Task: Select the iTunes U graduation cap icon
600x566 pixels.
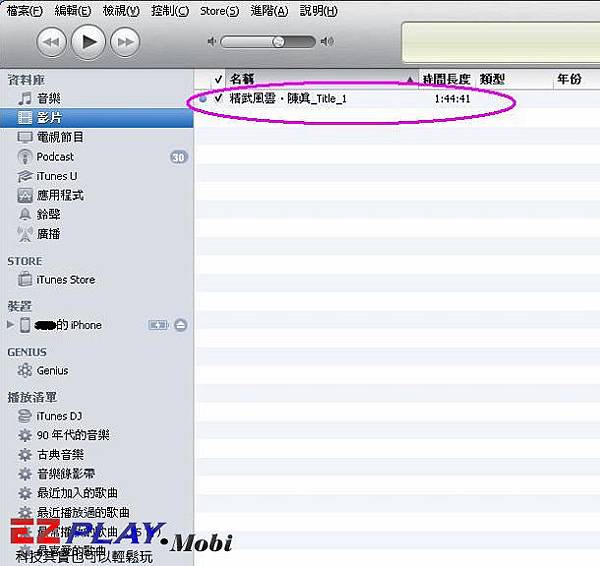Action: (25, 176)
